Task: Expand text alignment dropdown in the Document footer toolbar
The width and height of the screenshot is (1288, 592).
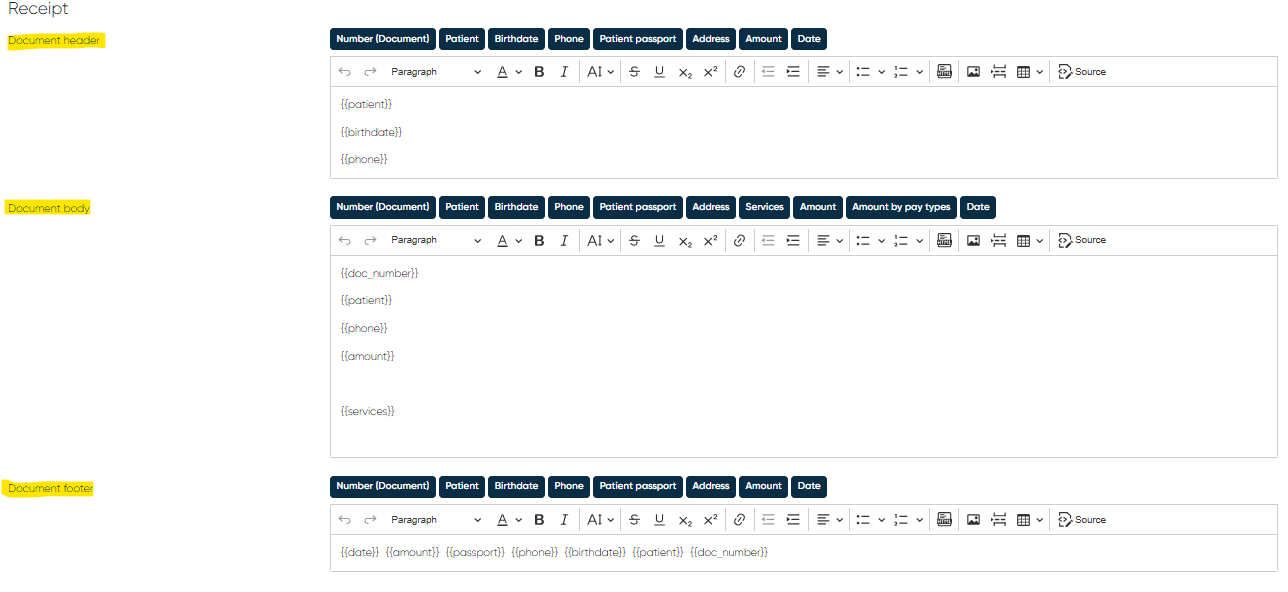Action: pyautogui.click(x=829, y=520)
